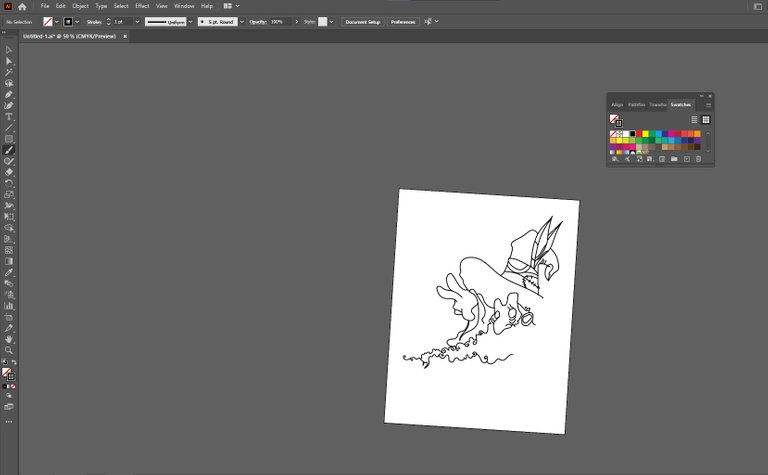Switch Swatches panel to list view
This screenshot has height=475, width=768.
pos(694,119)
